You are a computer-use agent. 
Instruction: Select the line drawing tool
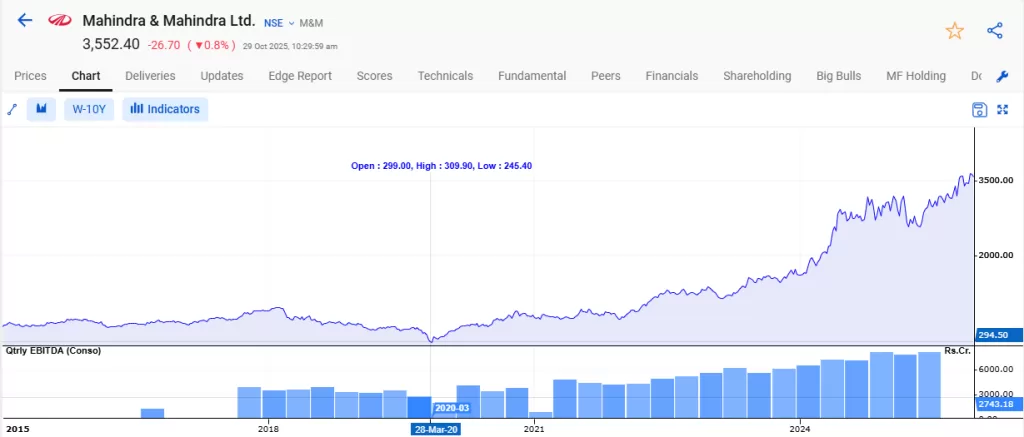point(12,109)
